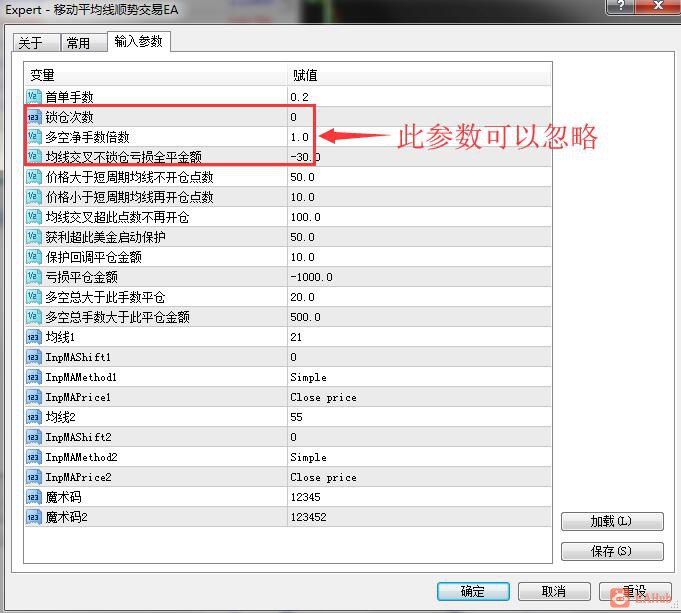Select the integer icon next to 锁仓次数
The width and height of the screenshot is (681, 613).
(x=34, y=117)
